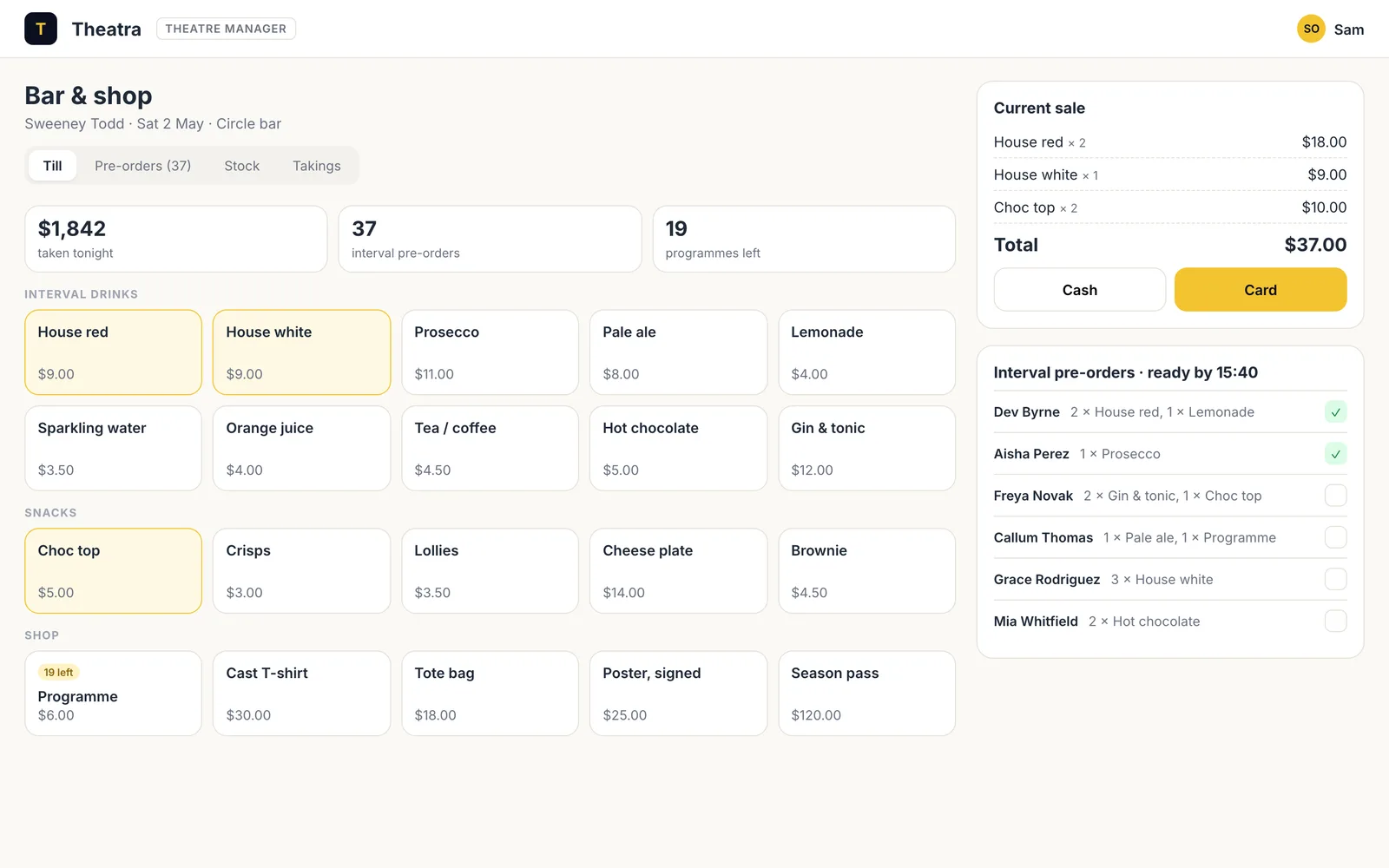Add Gin & tonic to the order
1389x868 pixels.
point(866,449)
